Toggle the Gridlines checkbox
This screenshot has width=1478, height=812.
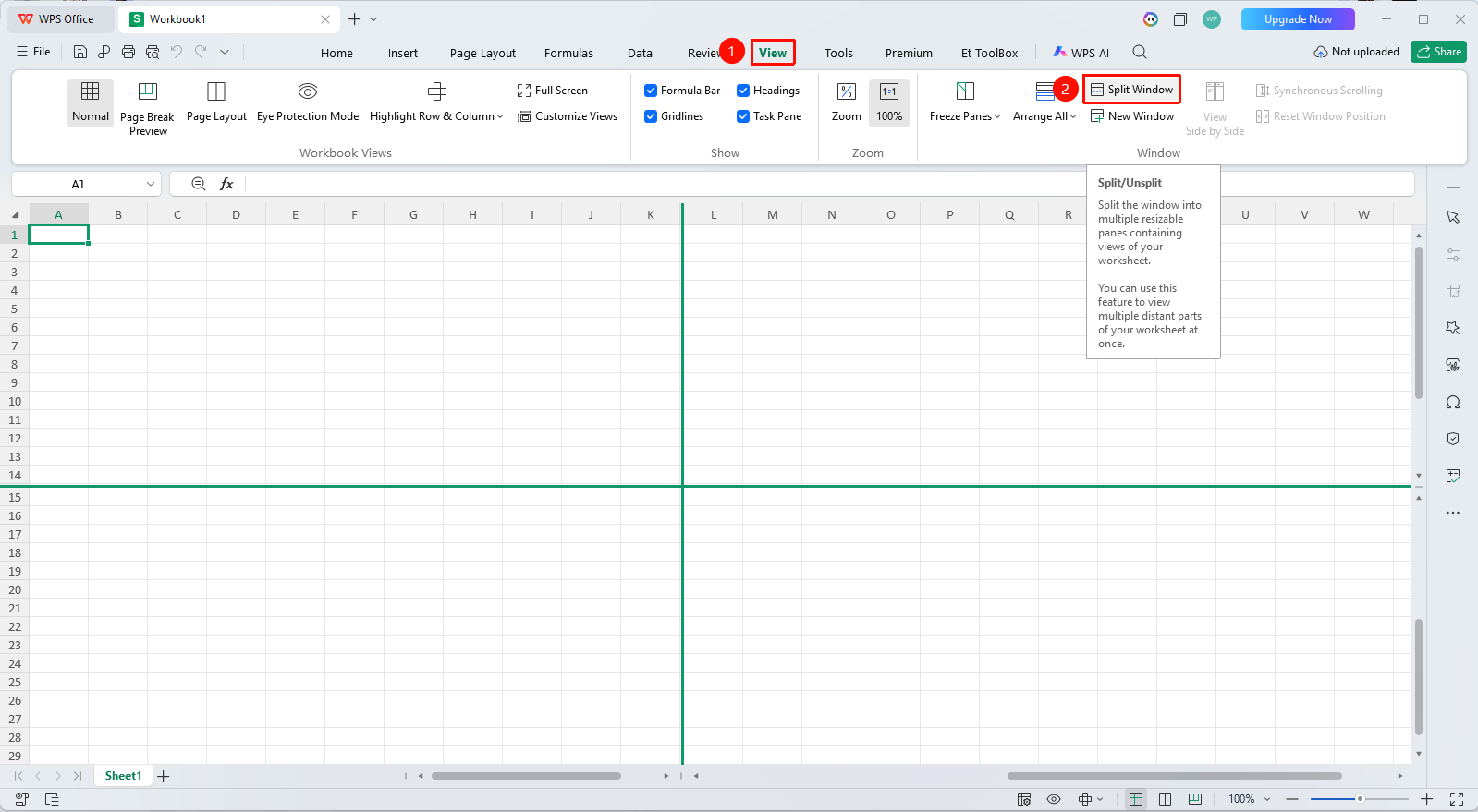651,116
